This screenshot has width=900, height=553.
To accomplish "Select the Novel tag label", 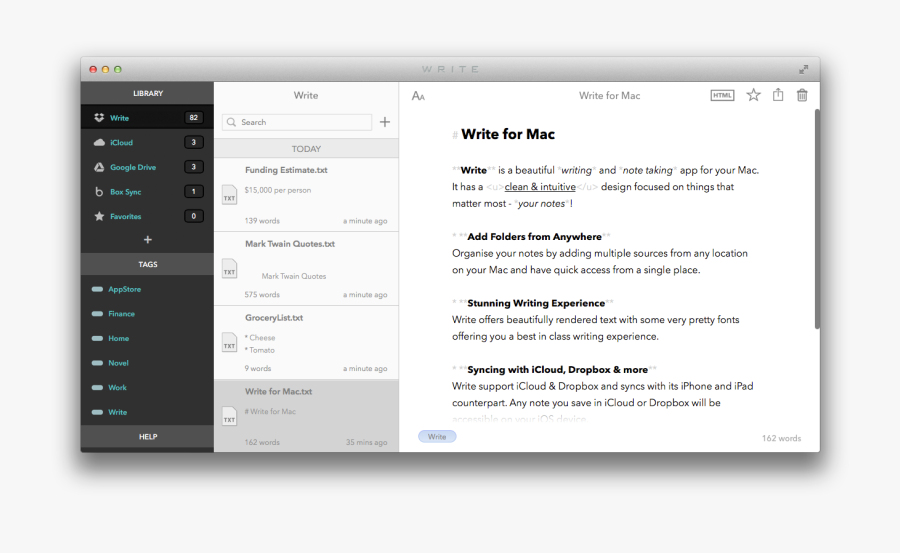I will 118,363.
